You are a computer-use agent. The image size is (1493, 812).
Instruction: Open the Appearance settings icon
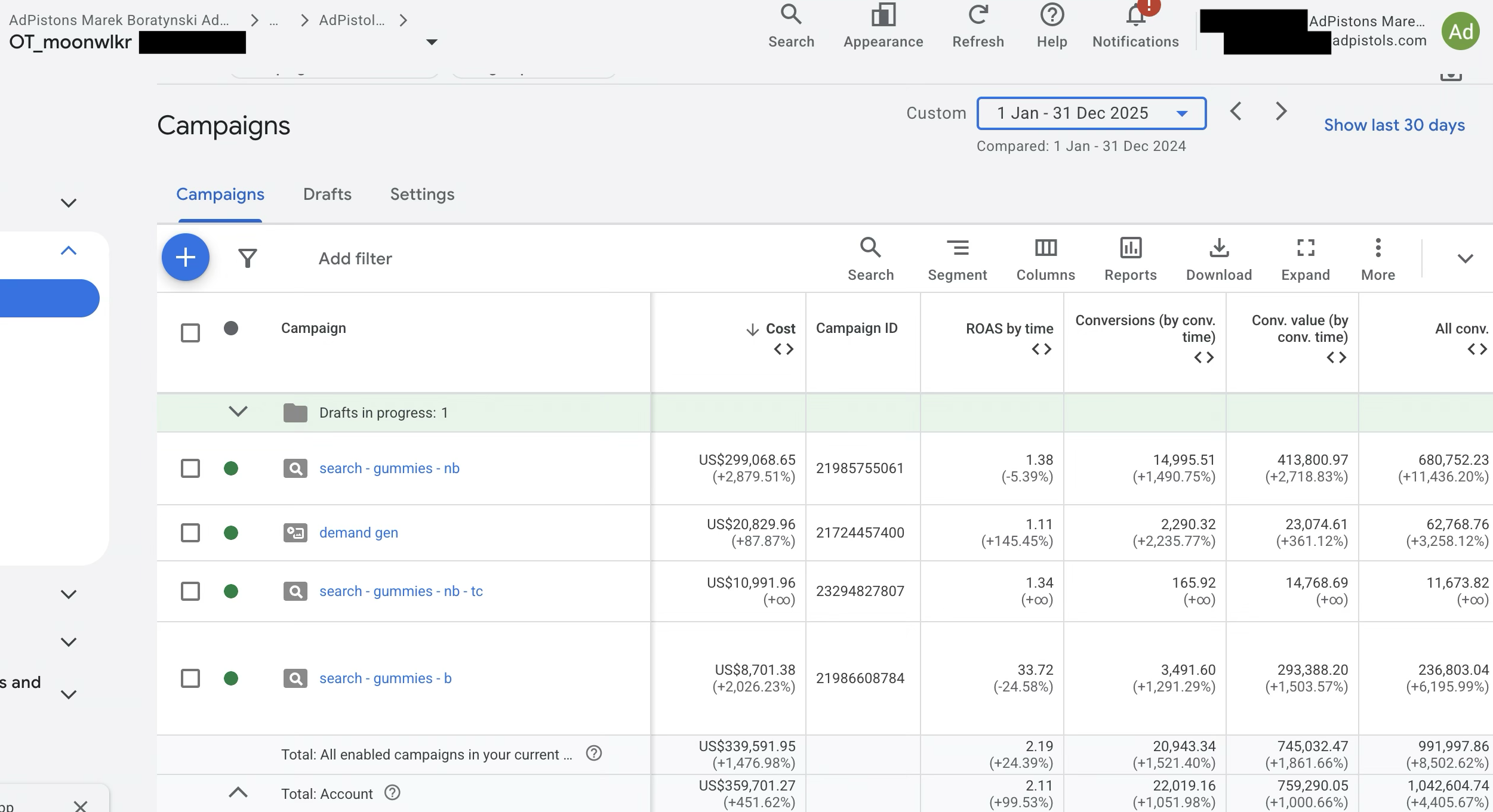[883, 14]
